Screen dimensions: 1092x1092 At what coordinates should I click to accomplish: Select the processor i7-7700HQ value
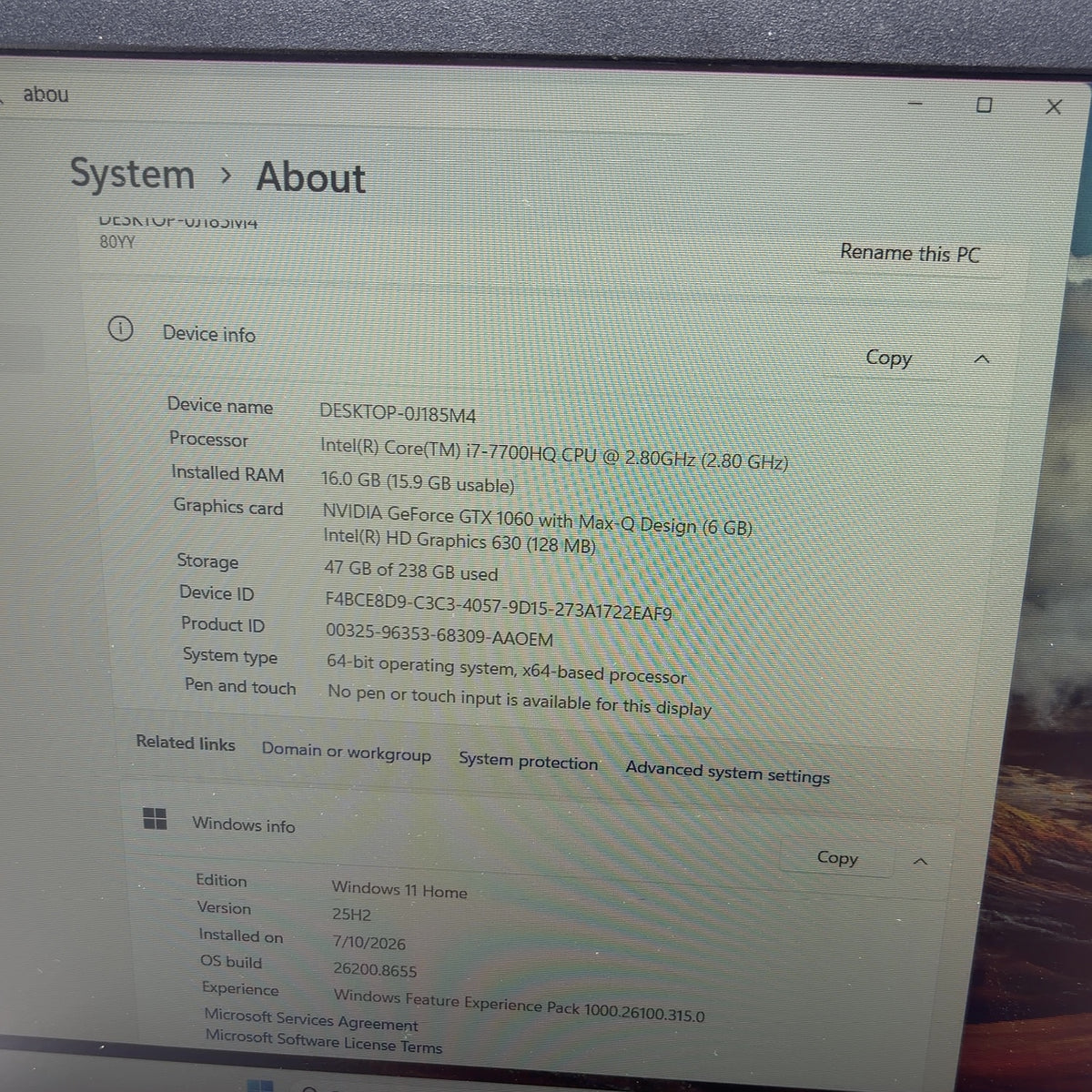(x=553, y=453)
